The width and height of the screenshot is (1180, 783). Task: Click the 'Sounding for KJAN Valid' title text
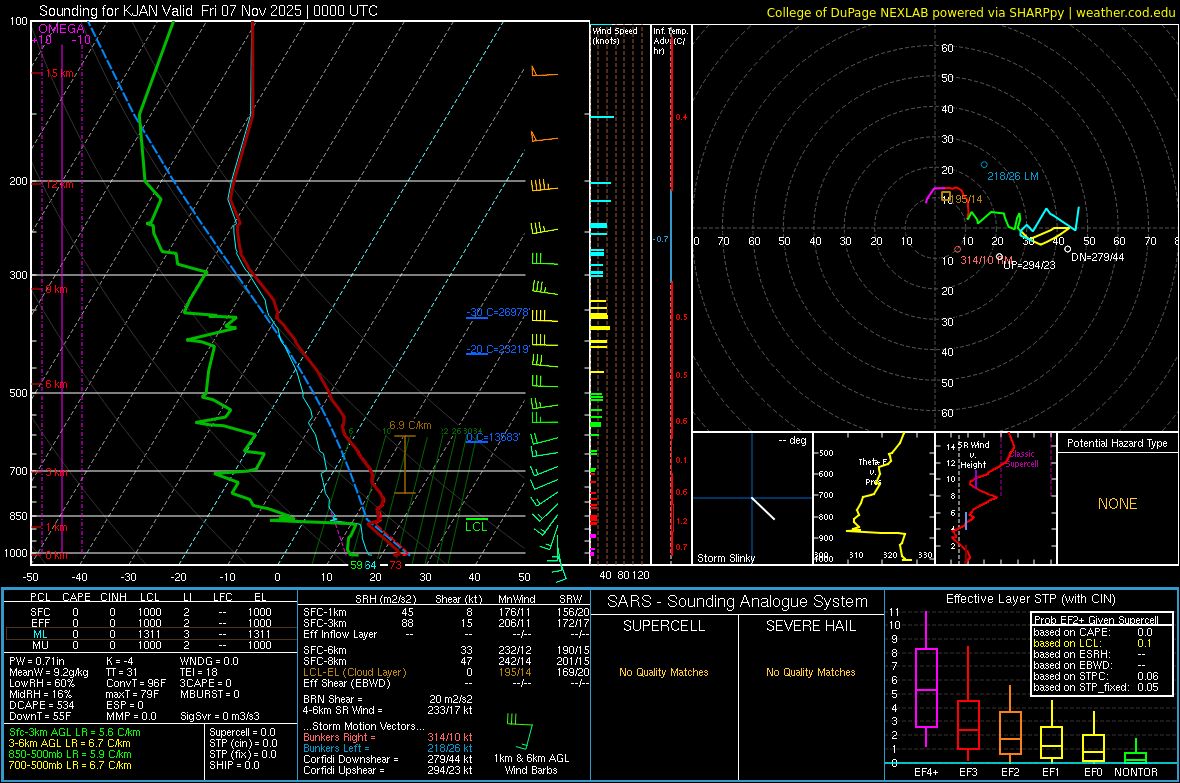coord(116,11)
